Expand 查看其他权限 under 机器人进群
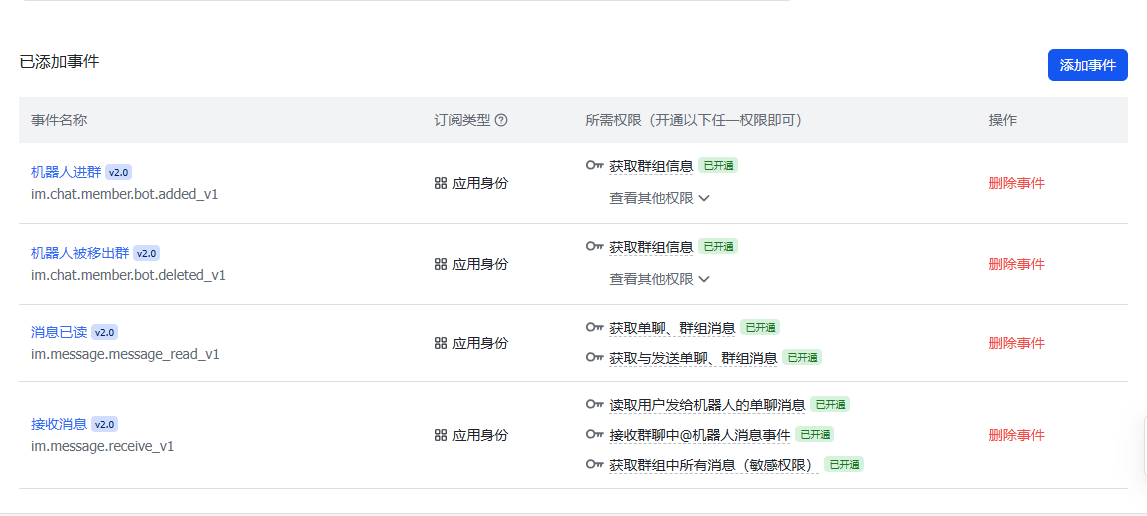 (659, 198)
